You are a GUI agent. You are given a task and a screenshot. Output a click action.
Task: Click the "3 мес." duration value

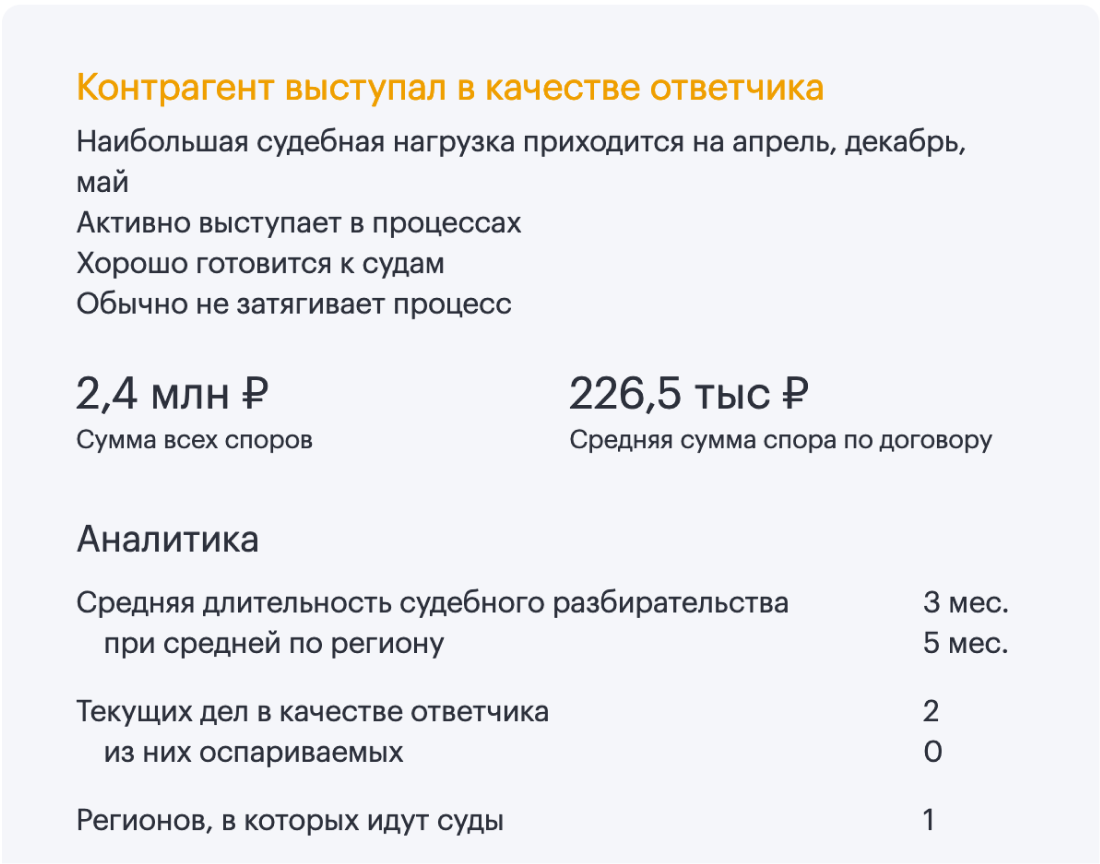pyautogui.click(x=965, y=603)
